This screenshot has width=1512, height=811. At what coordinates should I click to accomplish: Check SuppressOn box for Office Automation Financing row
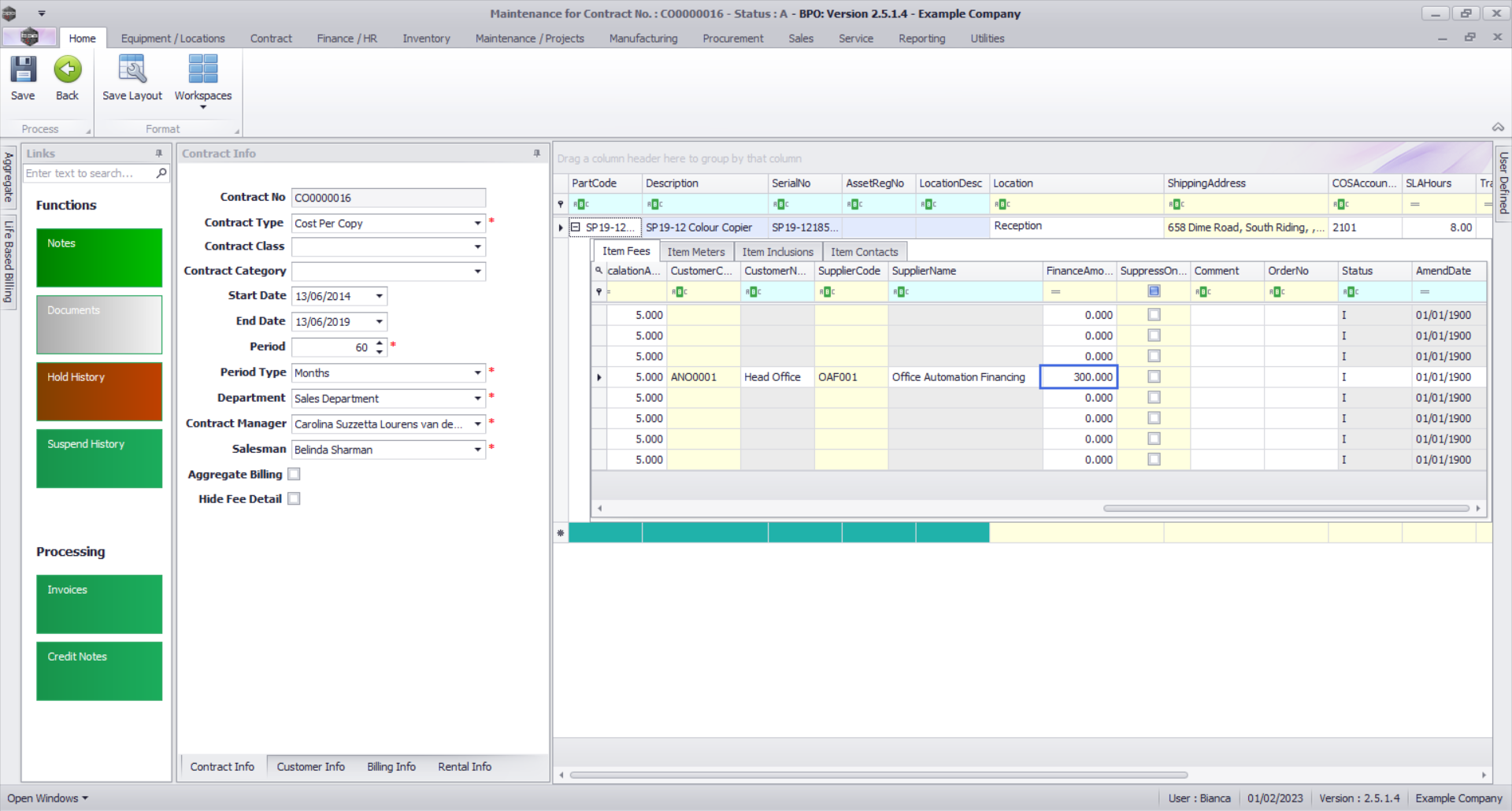click(x=1154, y=377)
